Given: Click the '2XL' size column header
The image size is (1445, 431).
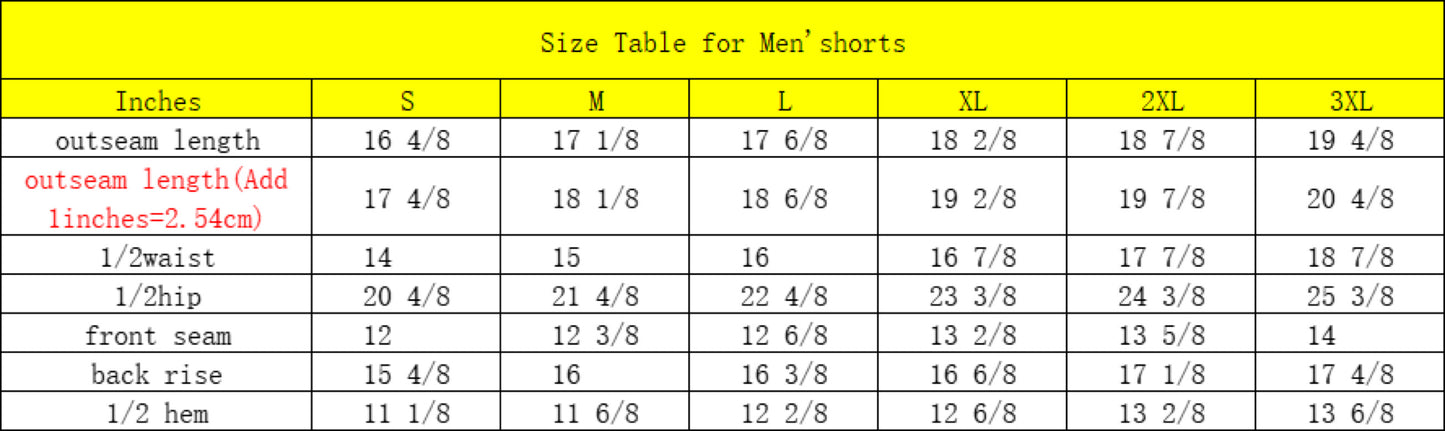Looking at the screenshot, I should click(1162, 101).
